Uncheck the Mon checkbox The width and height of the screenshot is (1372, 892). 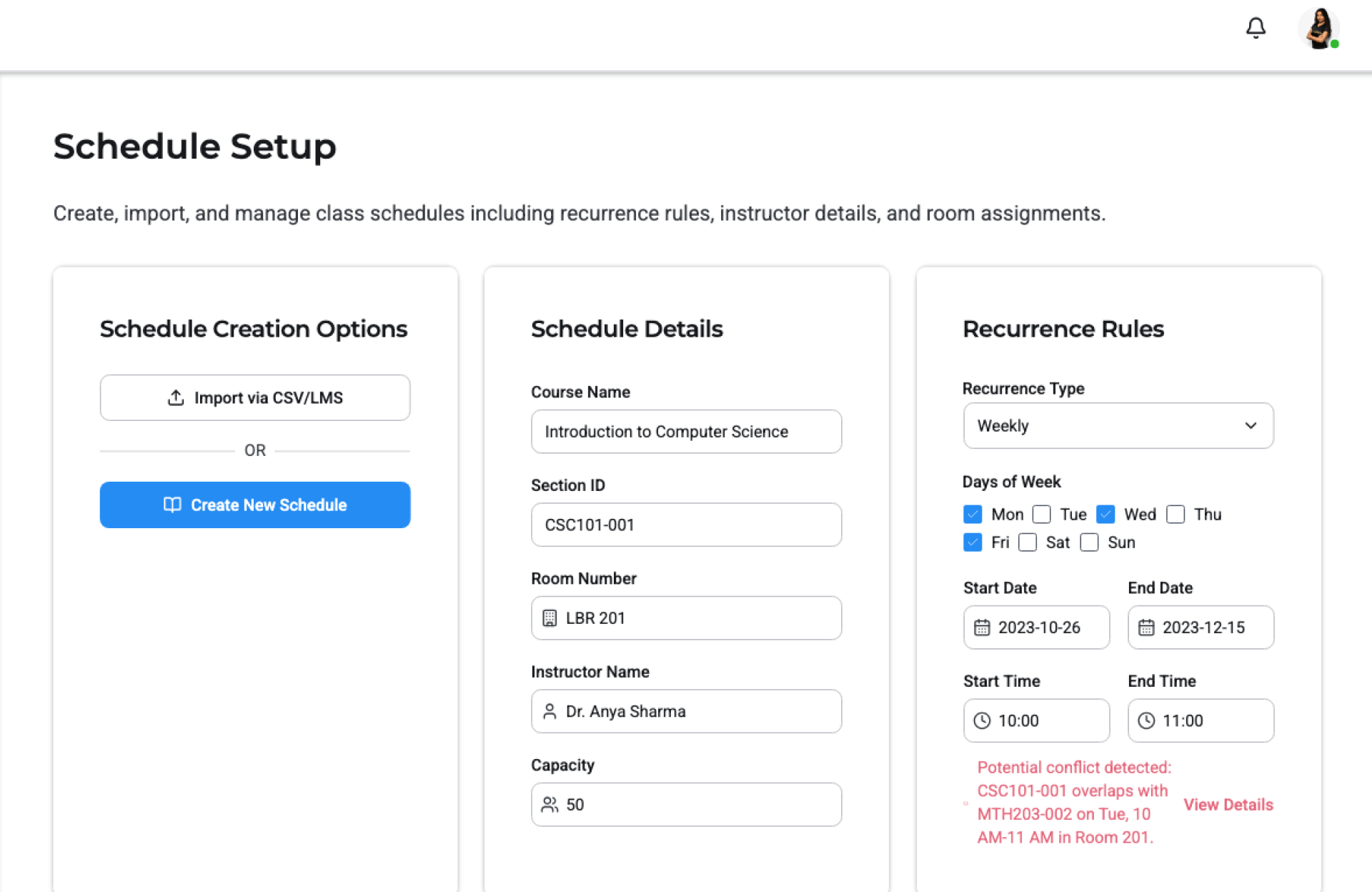tap(973, 515)
